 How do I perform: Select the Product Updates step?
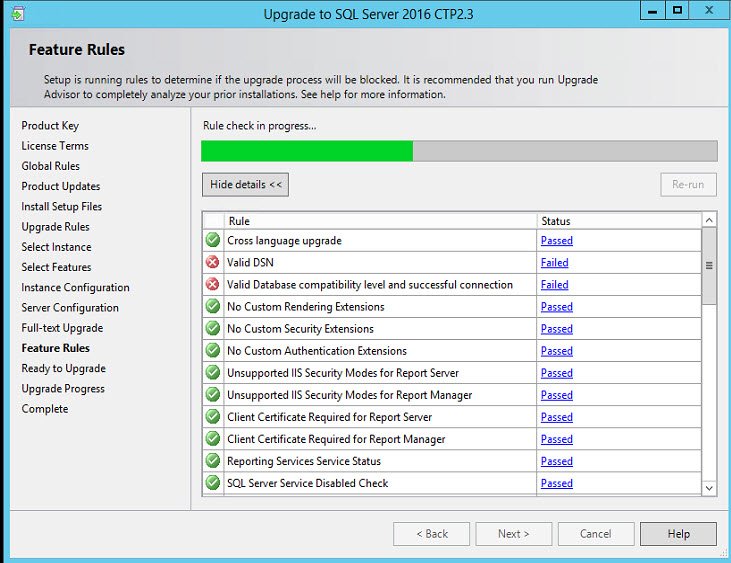click(x=61, y=186)
